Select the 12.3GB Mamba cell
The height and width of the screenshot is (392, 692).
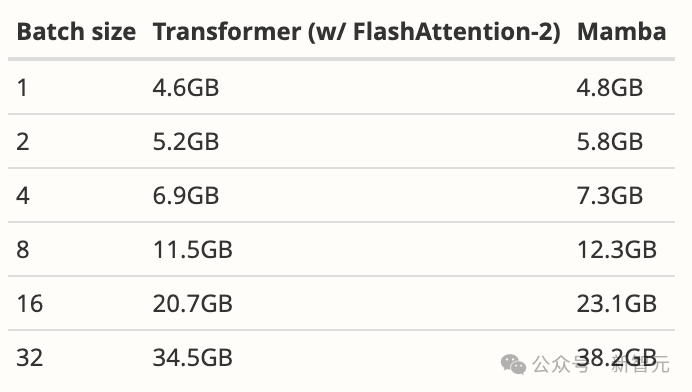(617, 250)
